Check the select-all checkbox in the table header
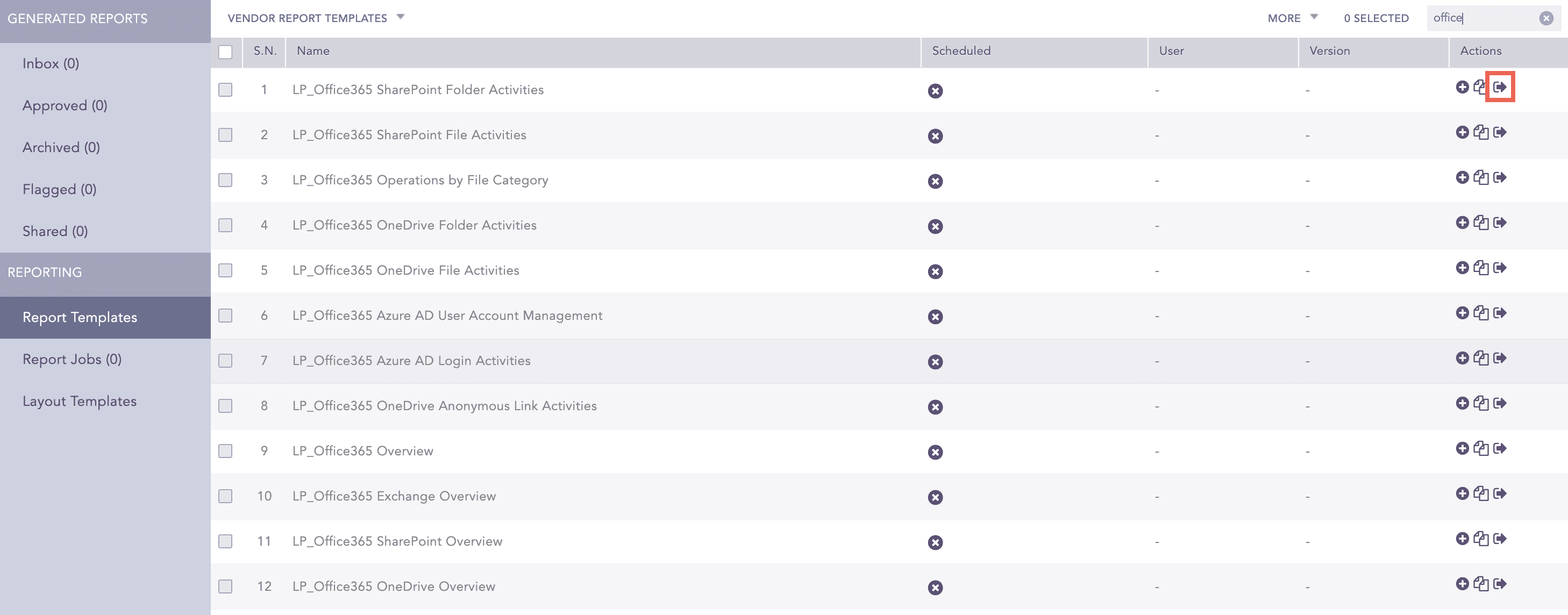 (x=225, y=53)
